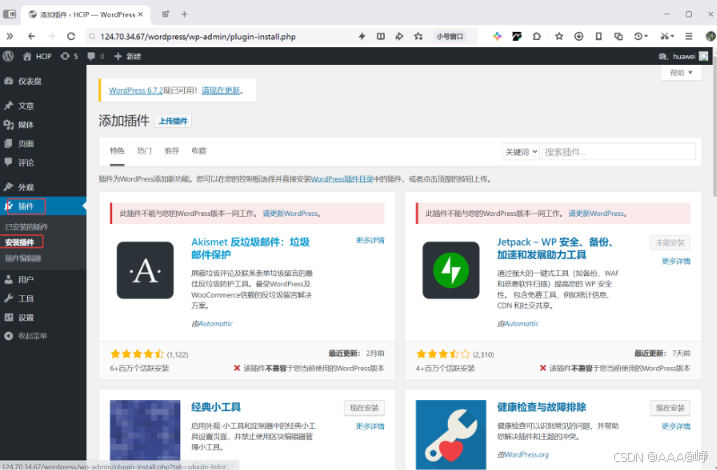The width and height of the screenshot is (717, 470).
Task: Select 插件 plugins menu in sidebar
Action: (x=43, y=206)
